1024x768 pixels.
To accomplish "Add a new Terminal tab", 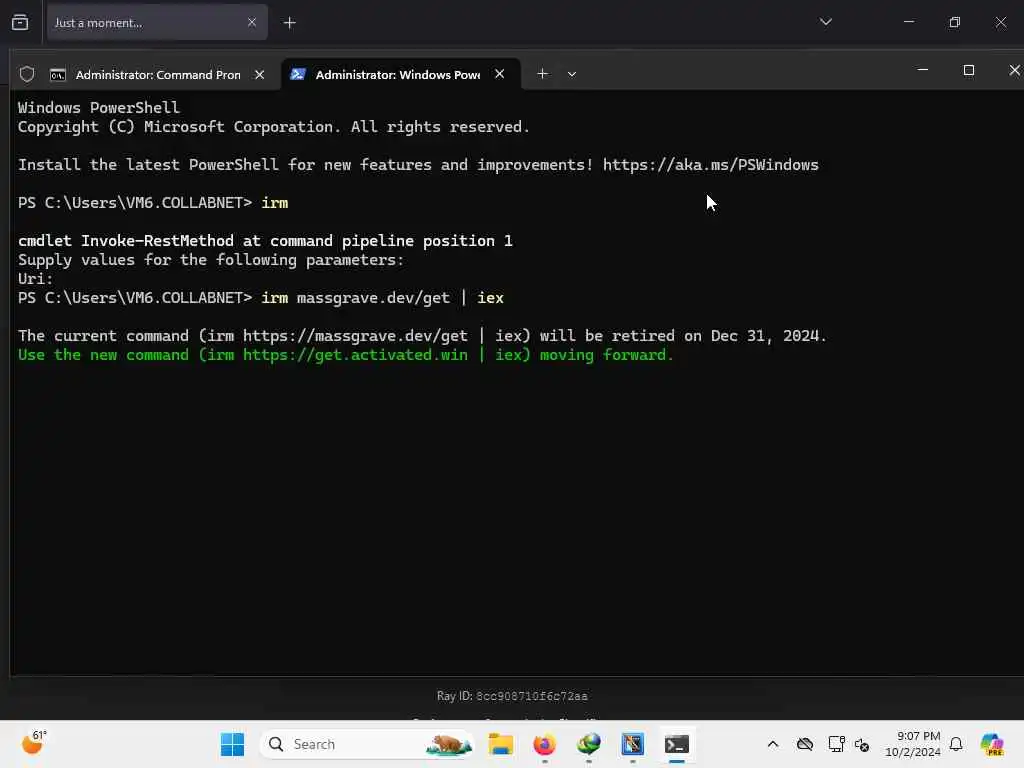I will click(x=542, y=74).
